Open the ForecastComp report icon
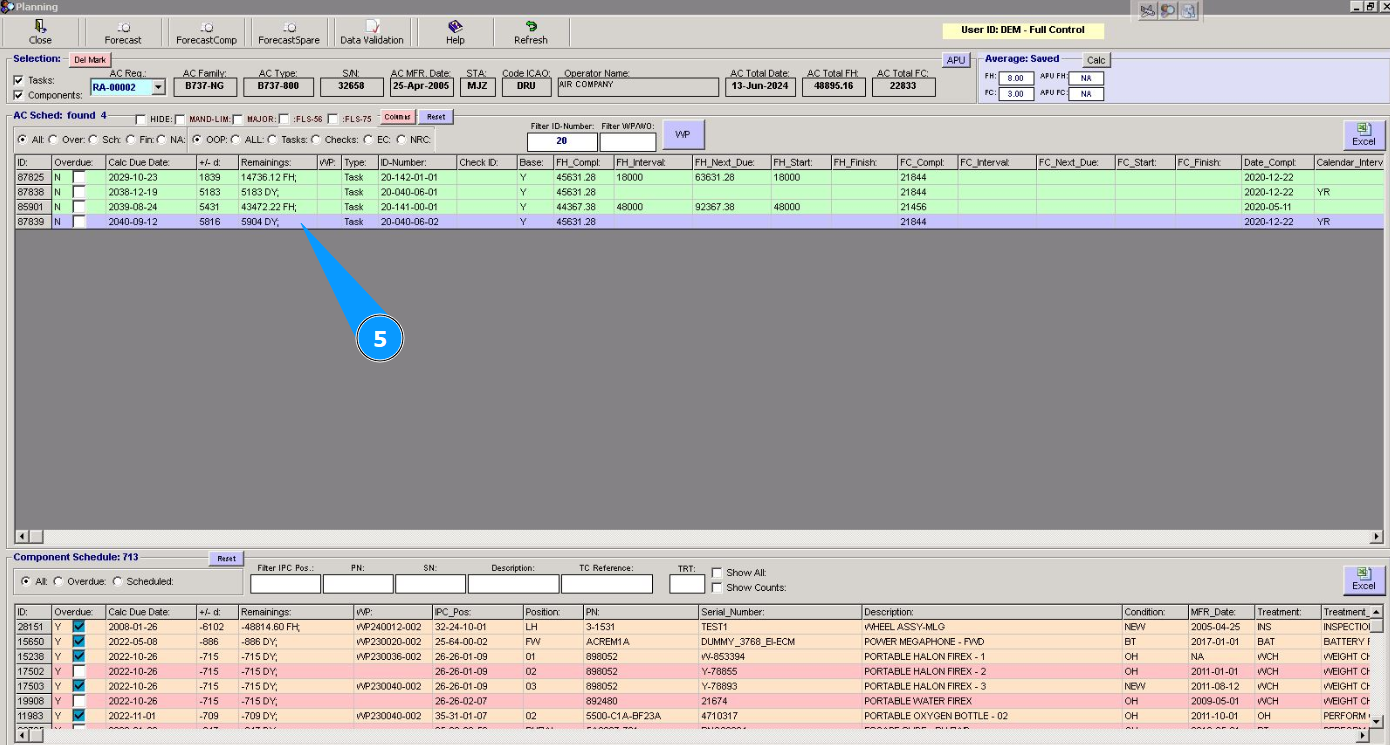Image resolution: width=1390 pixels, height=745 pixels. [206, 27]
